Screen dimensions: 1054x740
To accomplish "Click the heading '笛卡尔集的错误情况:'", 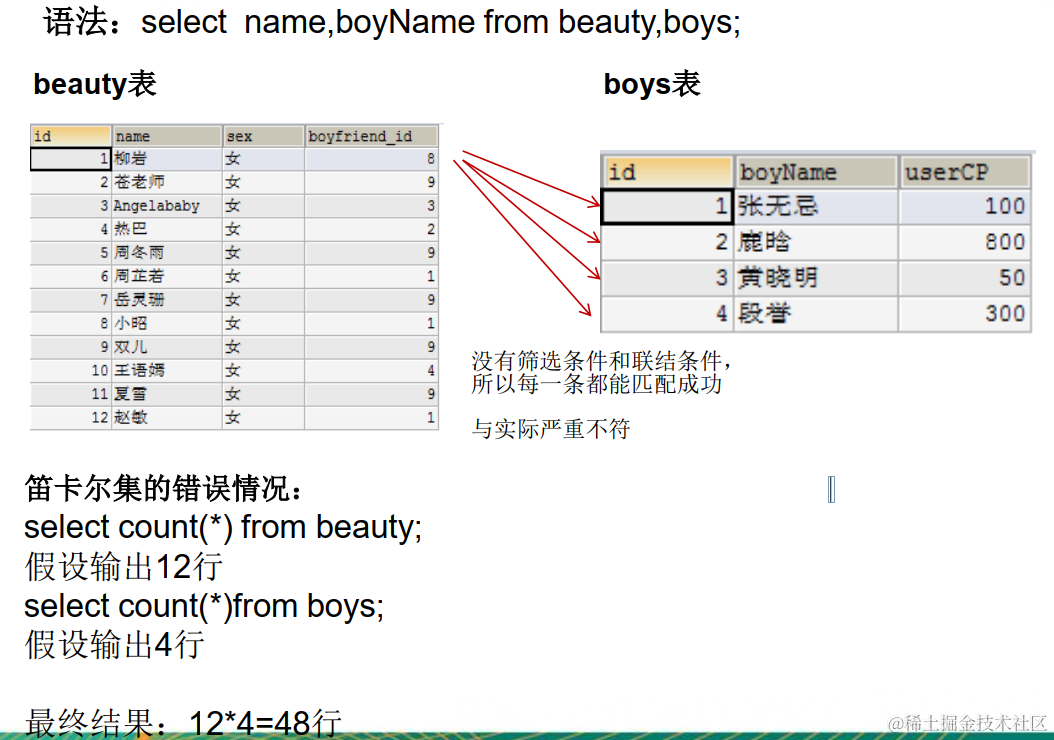I will [163, 489].
